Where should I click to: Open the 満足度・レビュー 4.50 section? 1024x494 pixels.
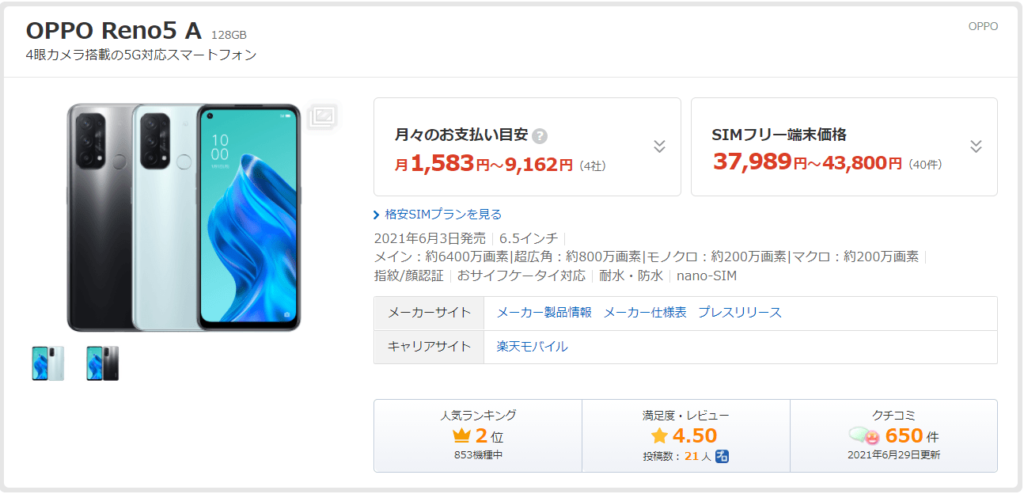tap(686, 436)
